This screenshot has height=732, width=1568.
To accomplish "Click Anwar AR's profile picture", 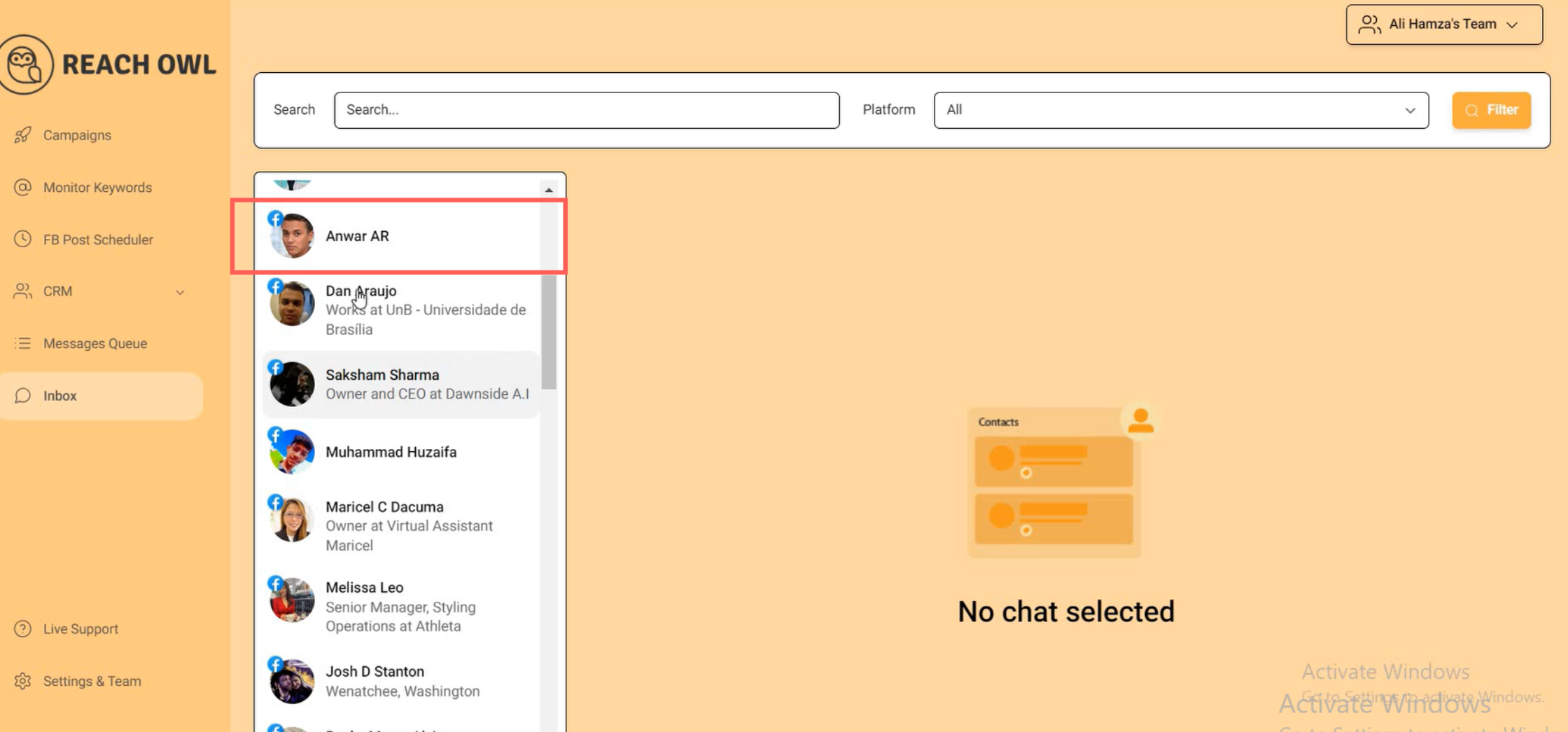I will [292, 236].
